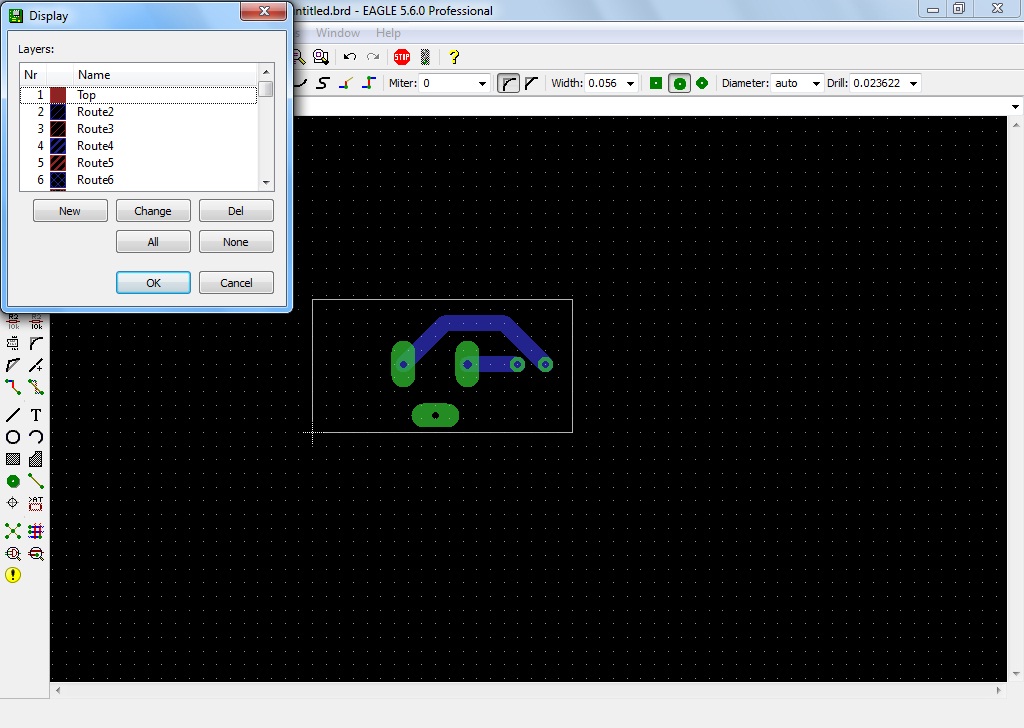This screenshot has height=728, width=1024.
Task: Open the Diameter dropdown
Action: coord(816,84)
